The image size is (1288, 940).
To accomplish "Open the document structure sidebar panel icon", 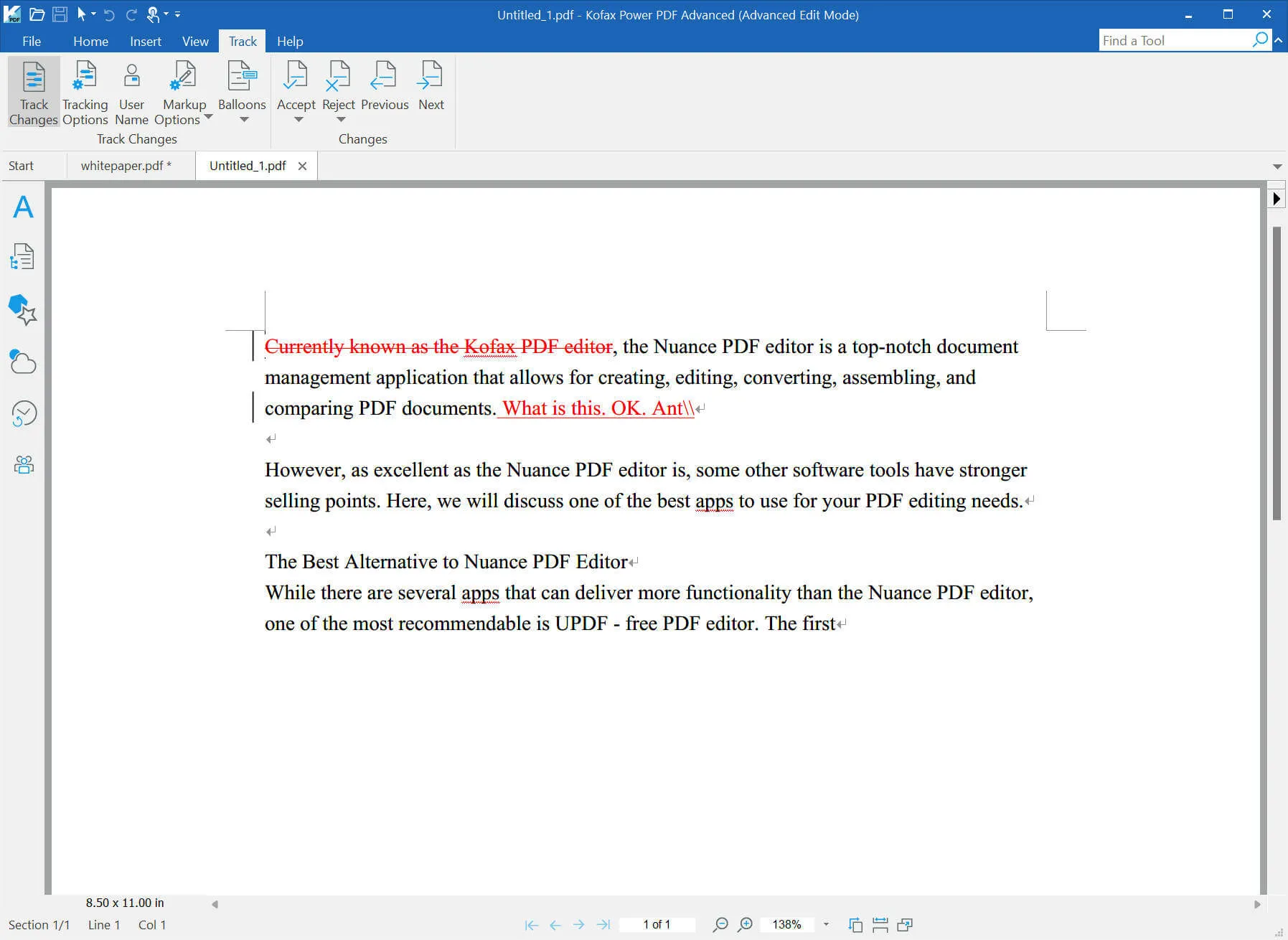I will coord(23,257).
